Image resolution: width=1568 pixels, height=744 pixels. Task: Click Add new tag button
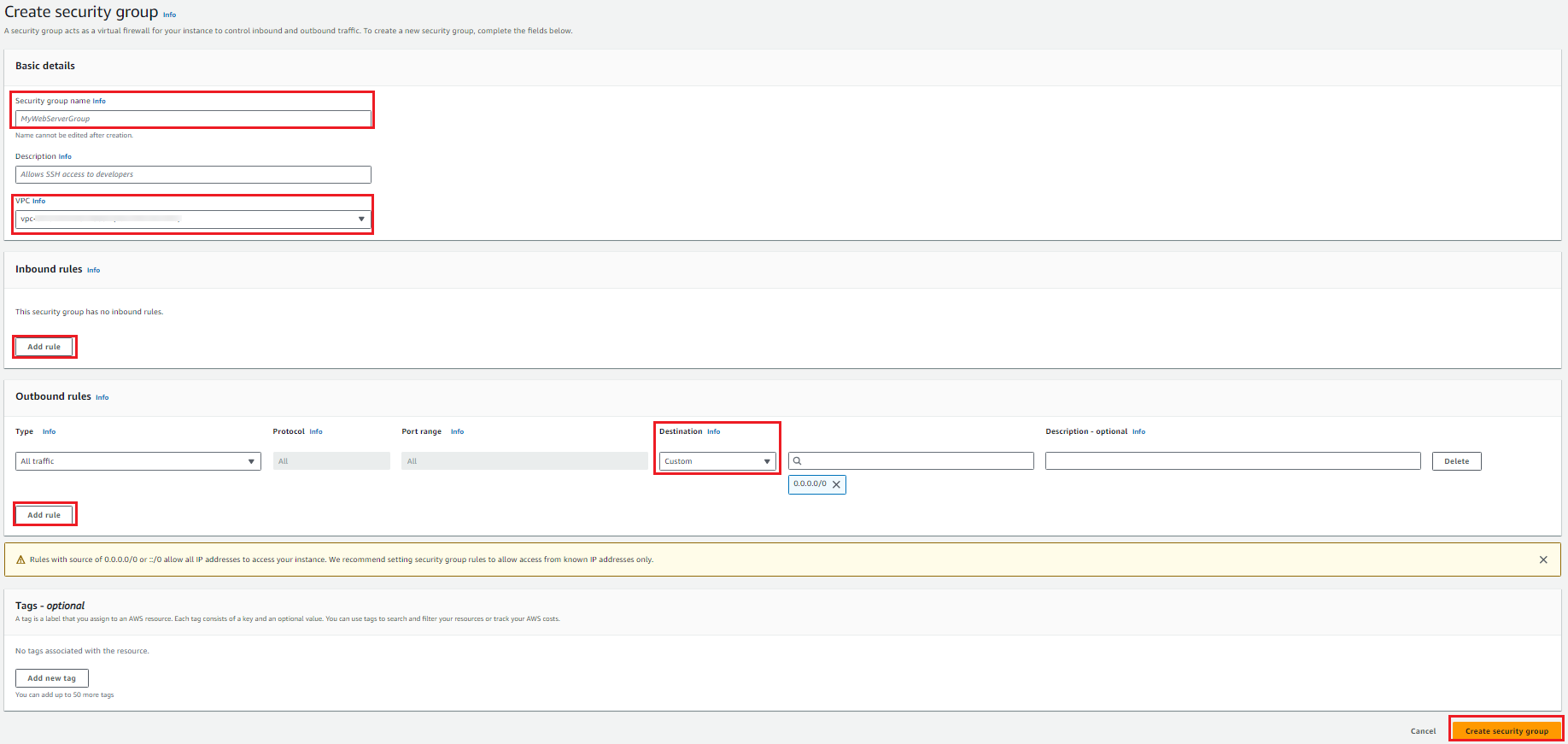(52, 678)
